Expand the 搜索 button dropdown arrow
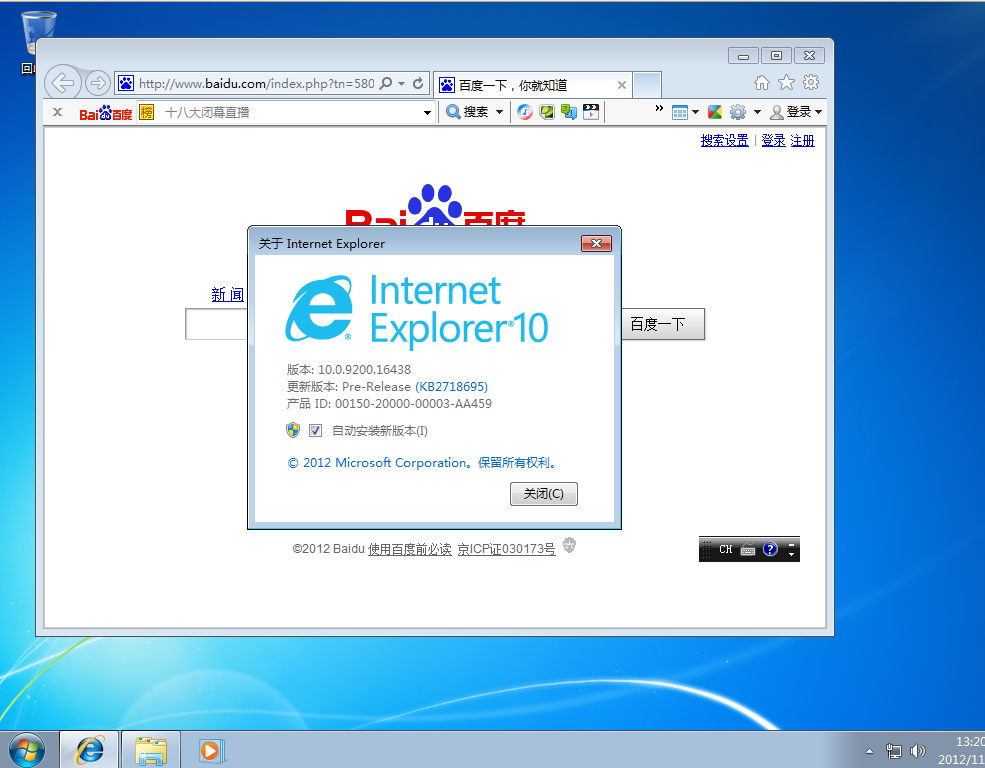The width and height of the screenshot is (985, 768). point(499,112)
